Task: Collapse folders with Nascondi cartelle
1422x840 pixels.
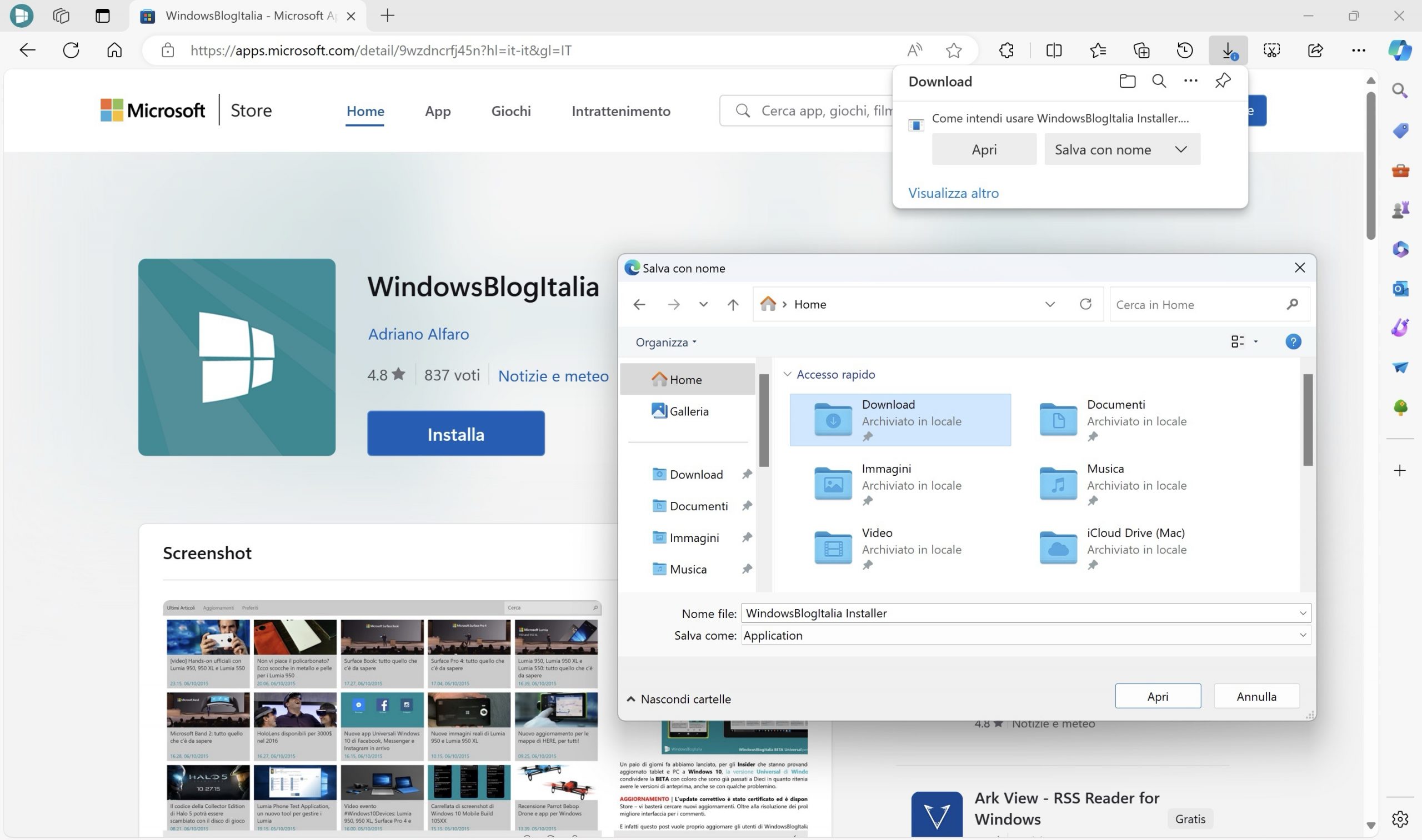Action: tap(678, 698)
